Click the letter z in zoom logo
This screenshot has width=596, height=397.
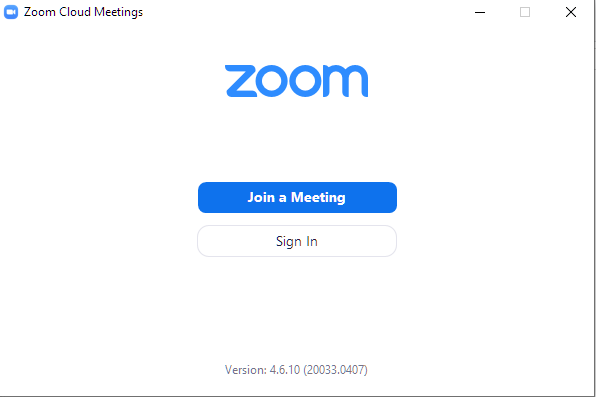(x=241, y=81)
